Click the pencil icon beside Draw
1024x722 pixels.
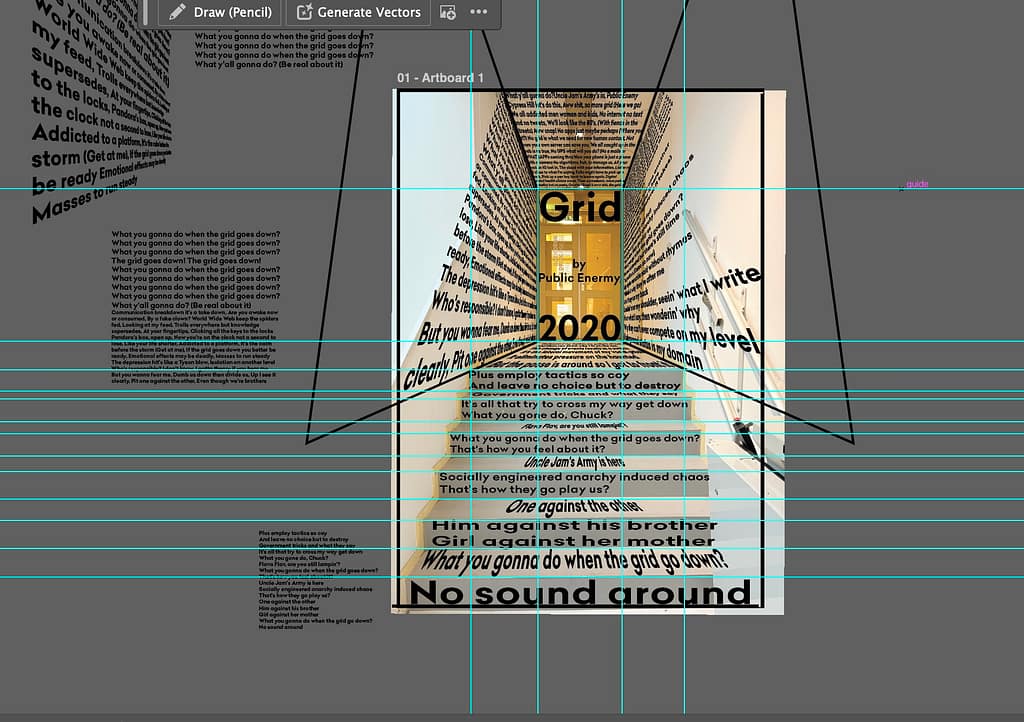click(177, 12)
